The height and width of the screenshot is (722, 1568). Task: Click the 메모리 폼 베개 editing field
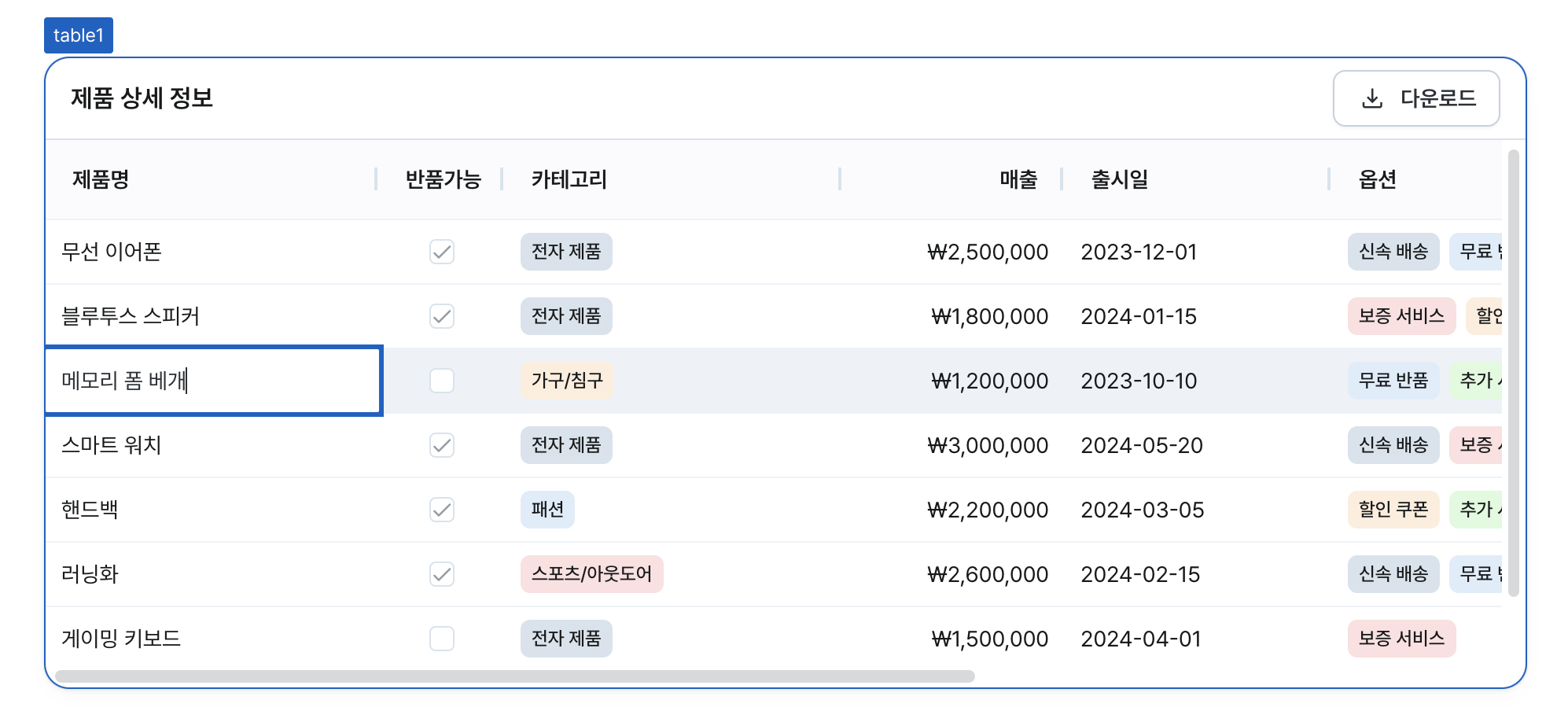[214, 381]
